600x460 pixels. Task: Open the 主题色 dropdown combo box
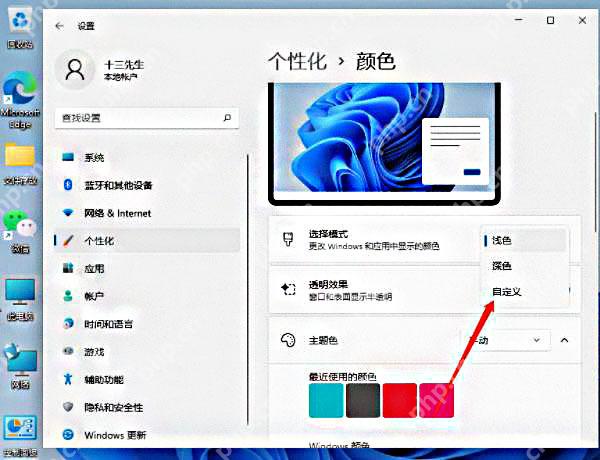[x=505, y=340]
